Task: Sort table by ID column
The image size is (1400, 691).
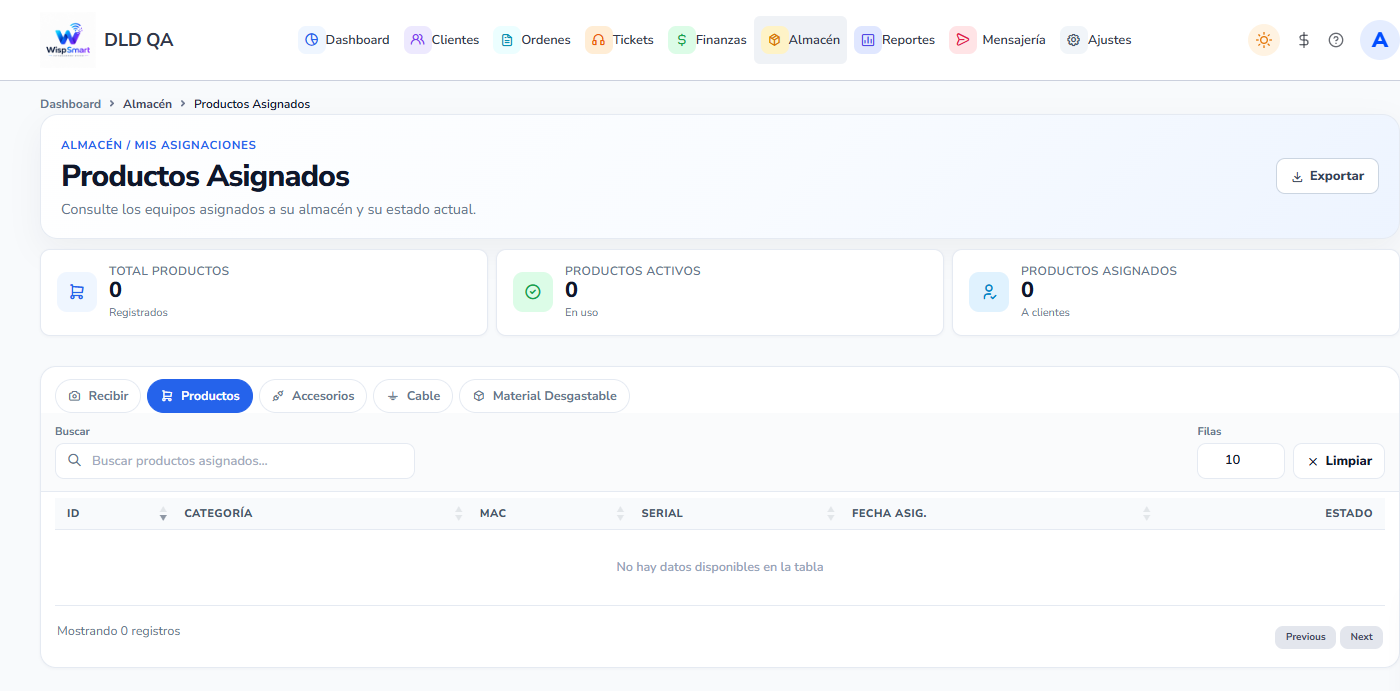Action: coord(113,513)
